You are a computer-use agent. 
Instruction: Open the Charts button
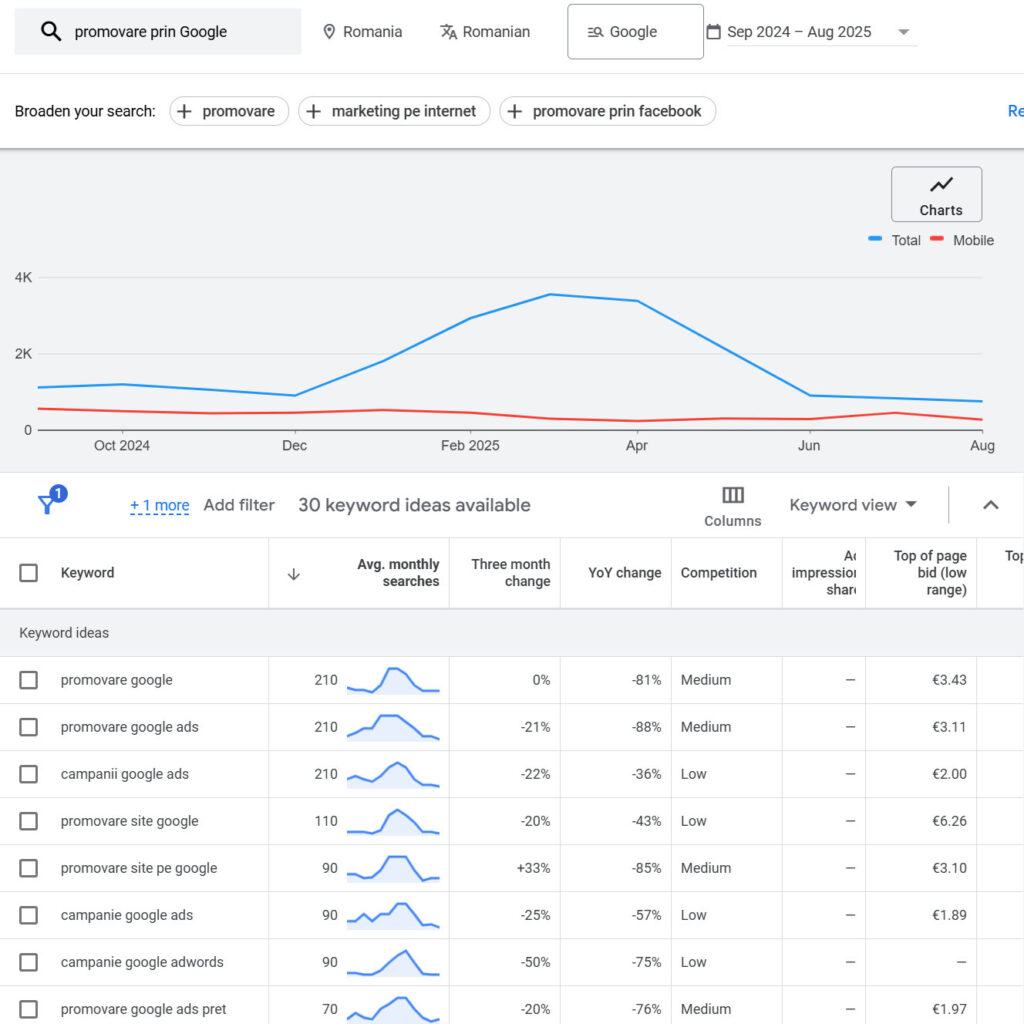[936, 194]
